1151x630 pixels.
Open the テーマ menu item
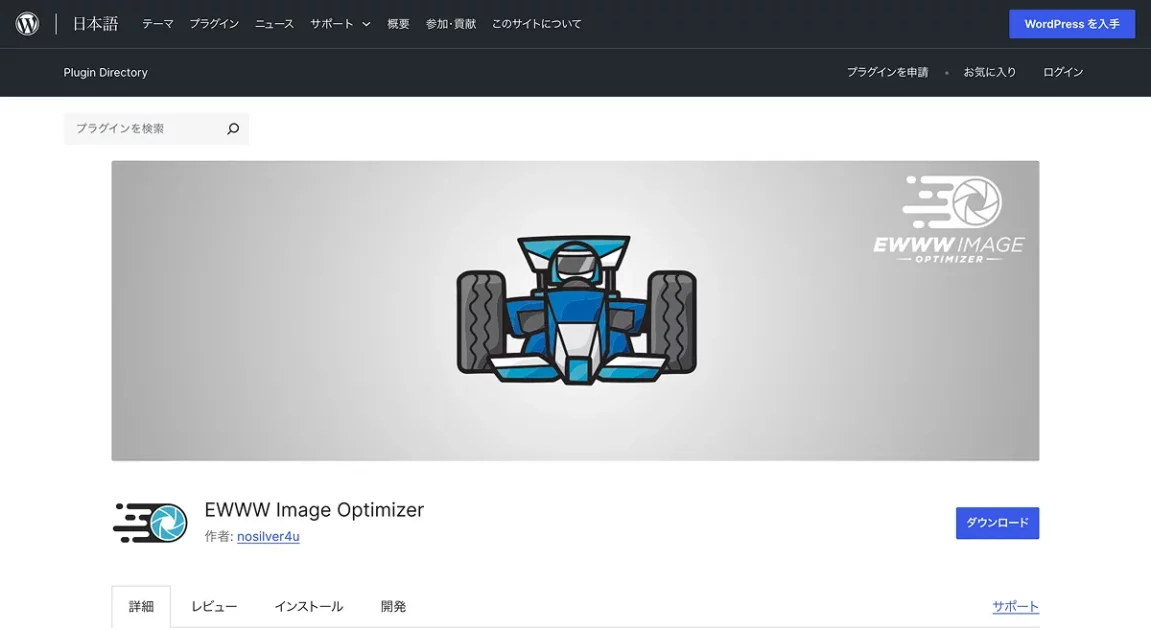coord(158,24)
